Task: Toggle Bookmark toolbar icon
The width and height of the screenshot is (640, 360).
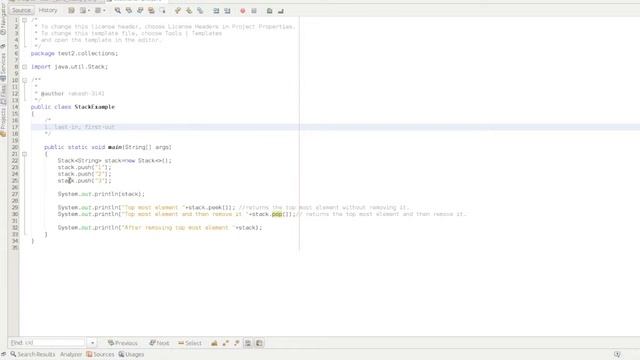Action: (x=200, y=11)
